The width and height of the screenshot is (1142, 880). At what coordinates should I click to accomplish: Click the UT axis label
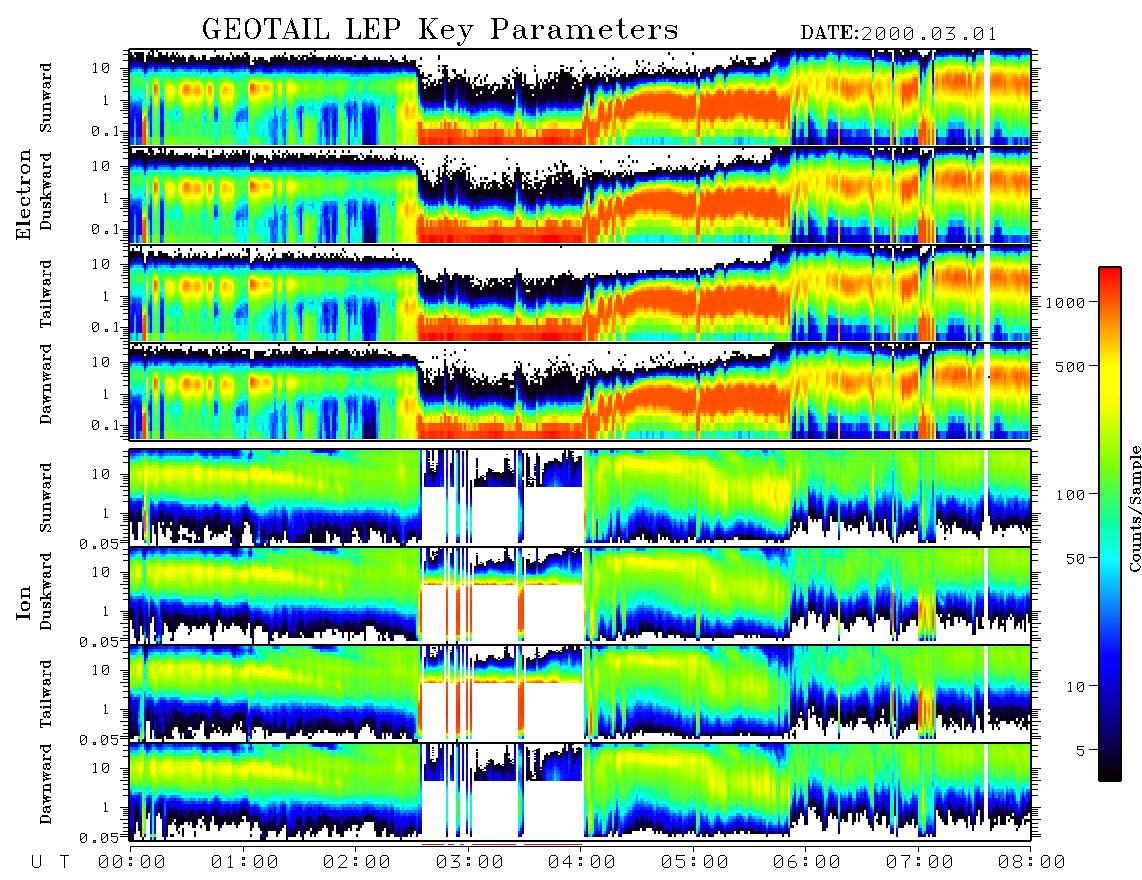[50, 862]
